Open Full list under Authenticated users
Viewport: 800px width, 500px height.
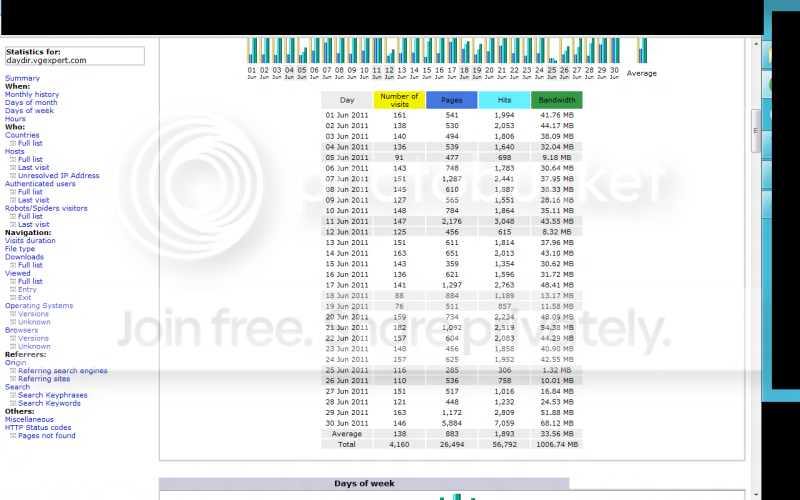tap(30, 192)
